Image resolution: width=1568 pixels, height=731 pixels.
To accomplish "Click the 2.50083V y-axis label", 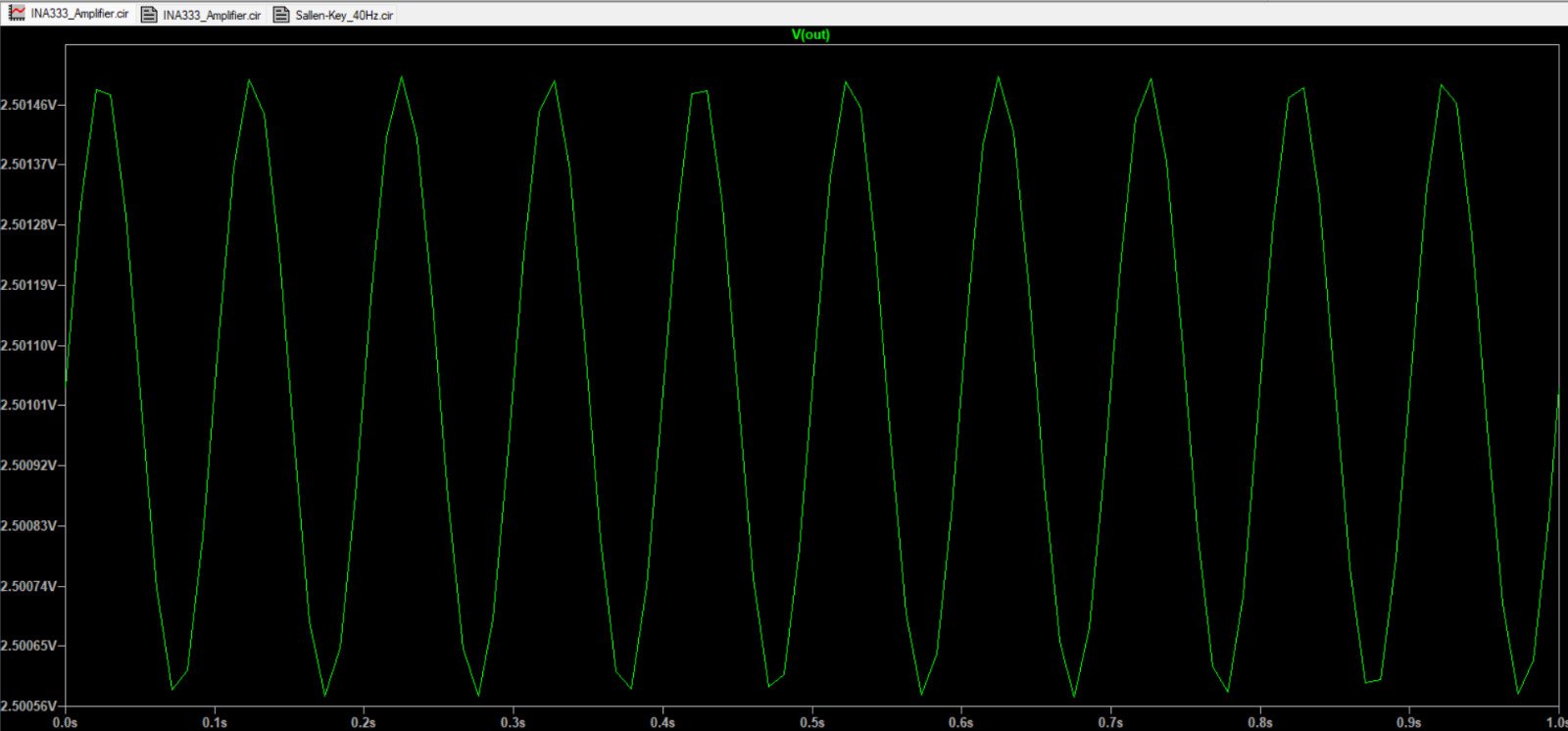I will [x=28, y=525].
